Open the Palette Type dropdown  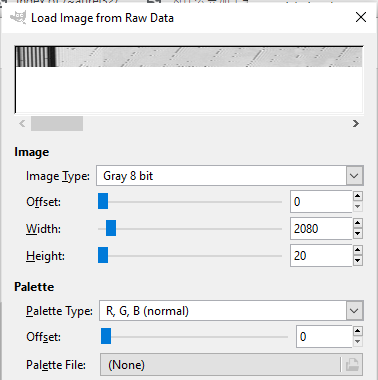pos(231,311)
